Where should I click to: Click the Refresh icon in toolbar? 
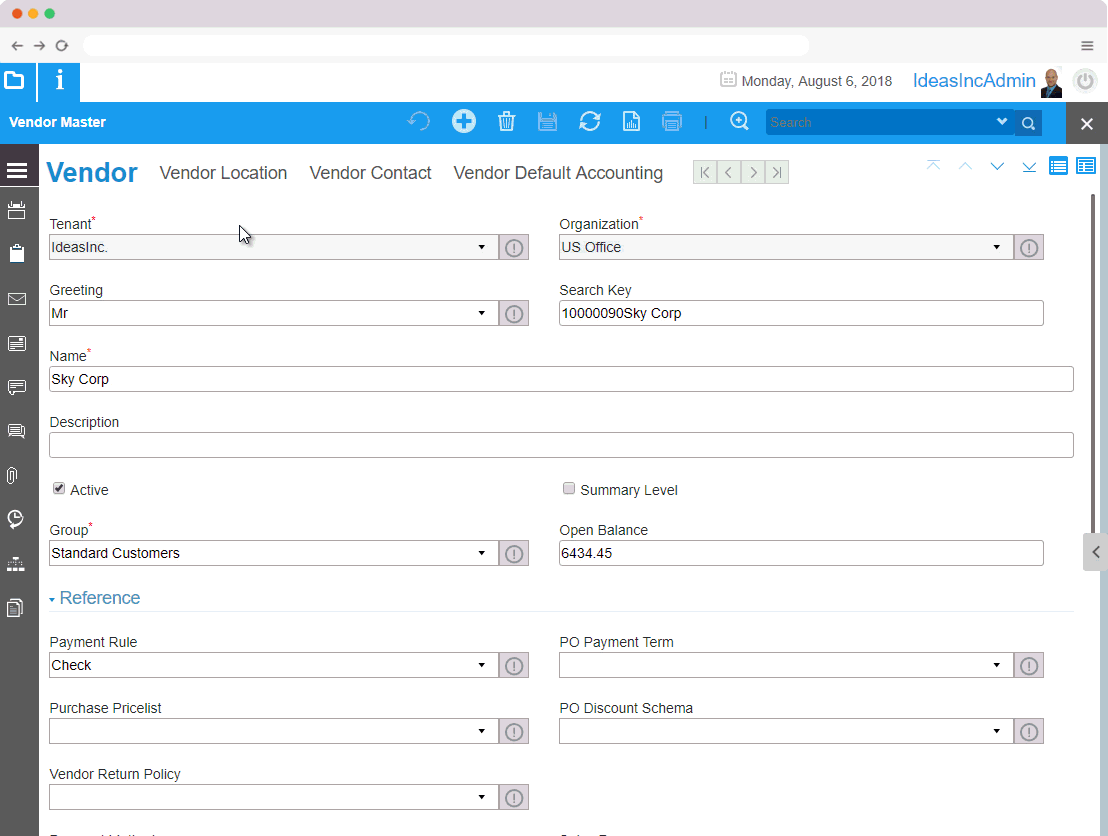pos(590,122)
